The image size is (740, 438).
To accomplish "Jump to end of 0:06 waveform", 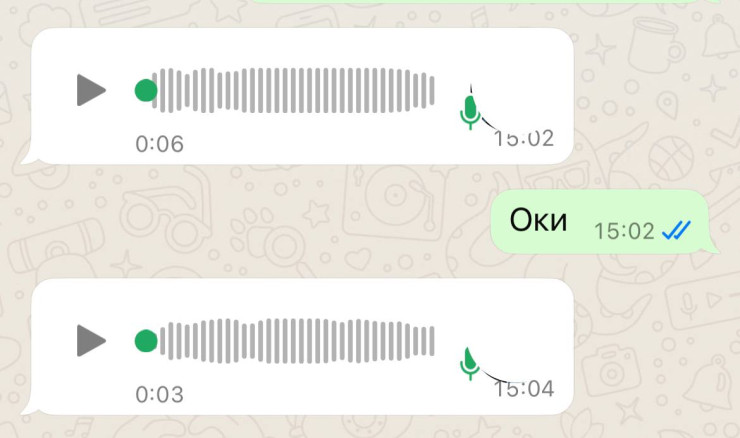I will (431, 91).
